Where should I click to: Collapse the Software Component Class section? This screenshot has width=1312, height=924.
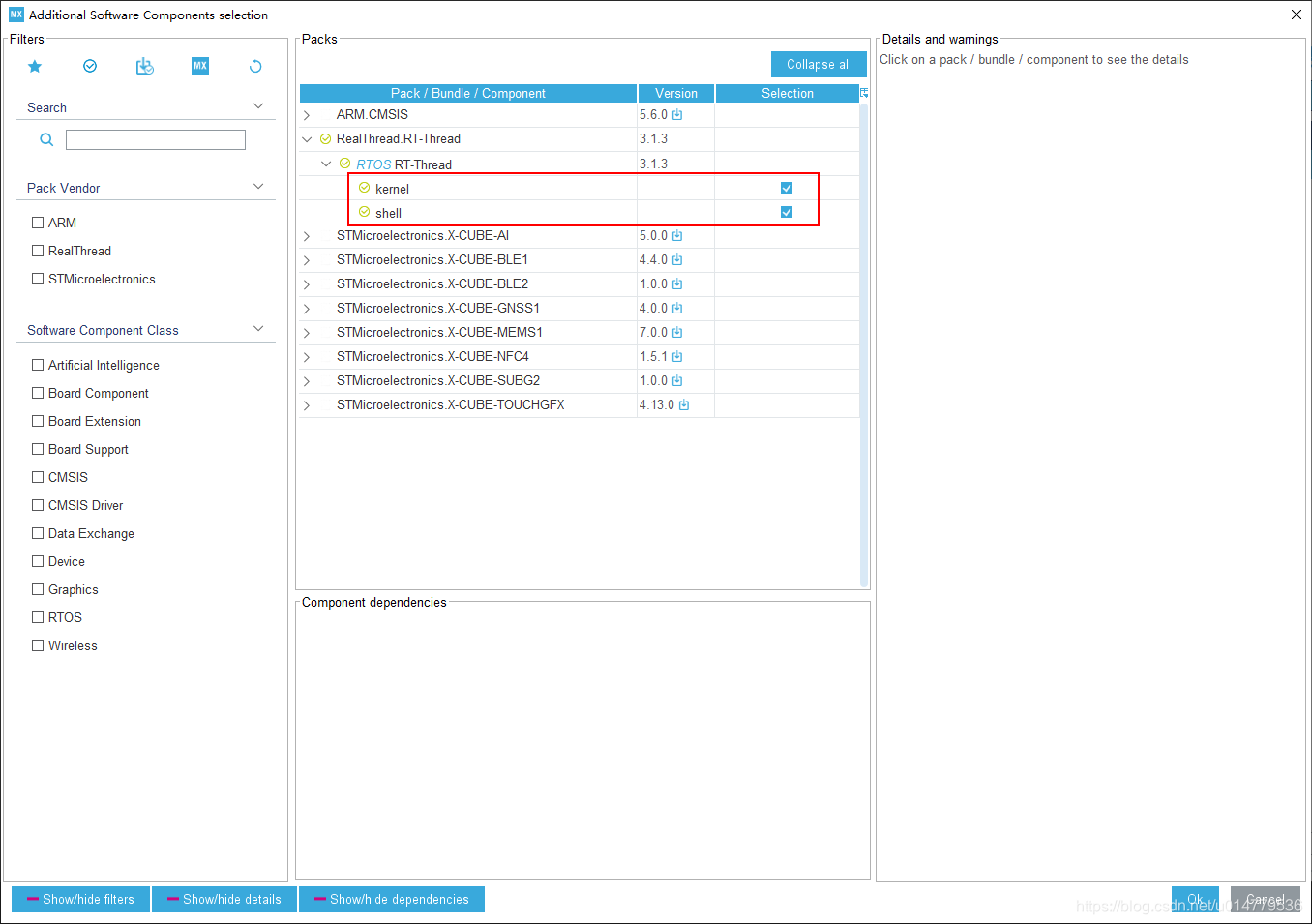258,328
